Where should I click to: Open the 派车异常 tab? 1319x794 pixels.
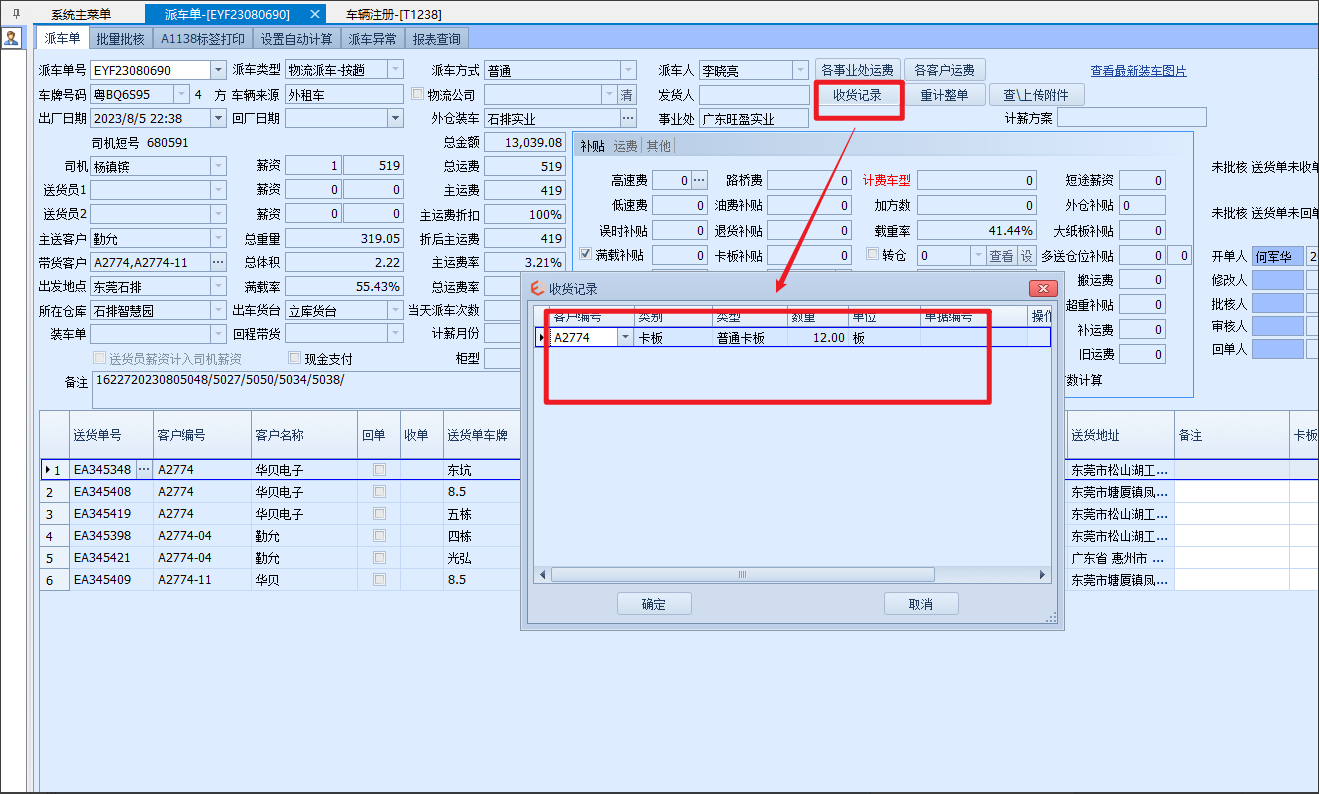point(373,39)
